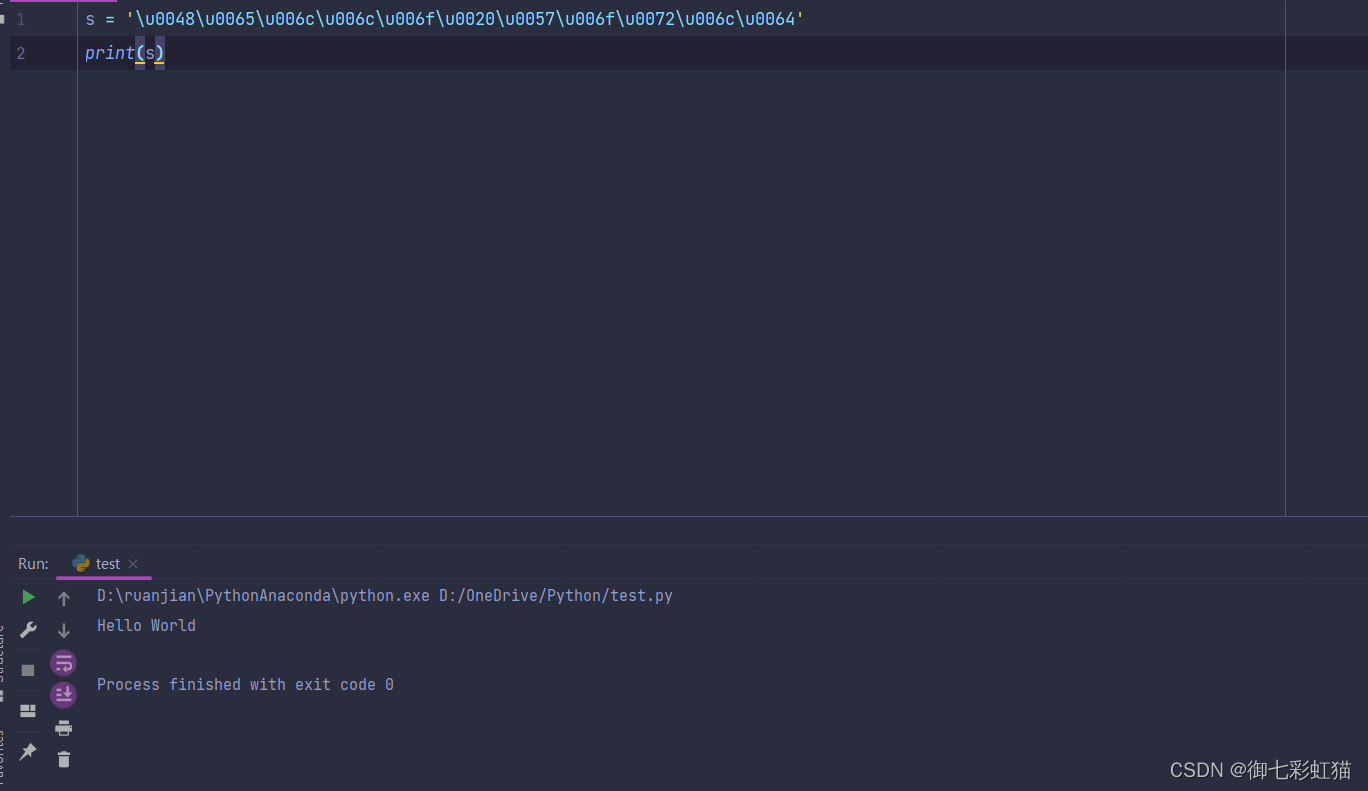The image size is (1368, 791).
Task: Close the test run tab
Action: (x=133, y=564)
